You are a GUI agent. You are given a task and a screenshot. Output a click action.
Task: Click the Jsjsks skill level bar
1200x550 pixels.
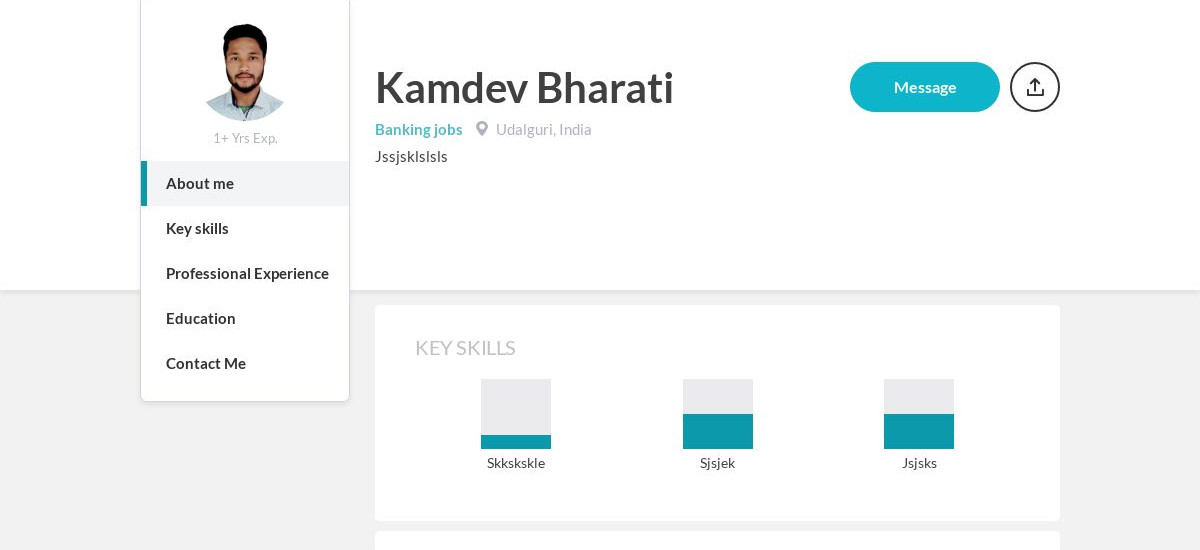(x=919, y=414)
